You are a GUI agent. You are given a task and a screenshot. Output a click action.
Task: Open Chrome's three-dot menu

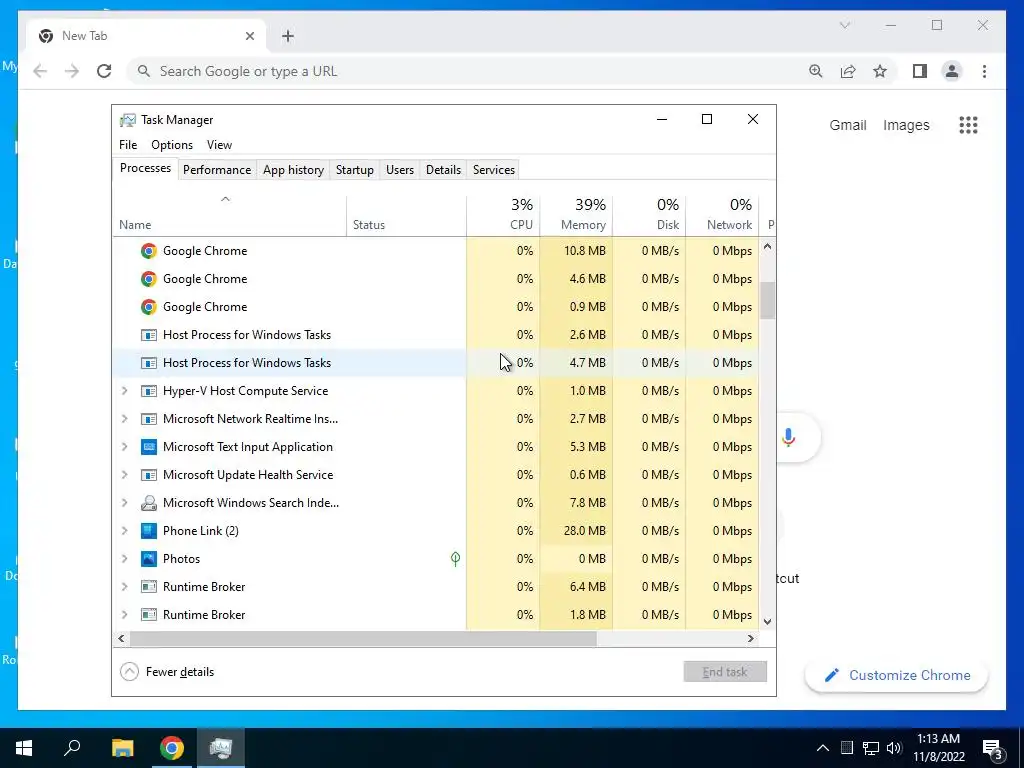pos(984,71)
